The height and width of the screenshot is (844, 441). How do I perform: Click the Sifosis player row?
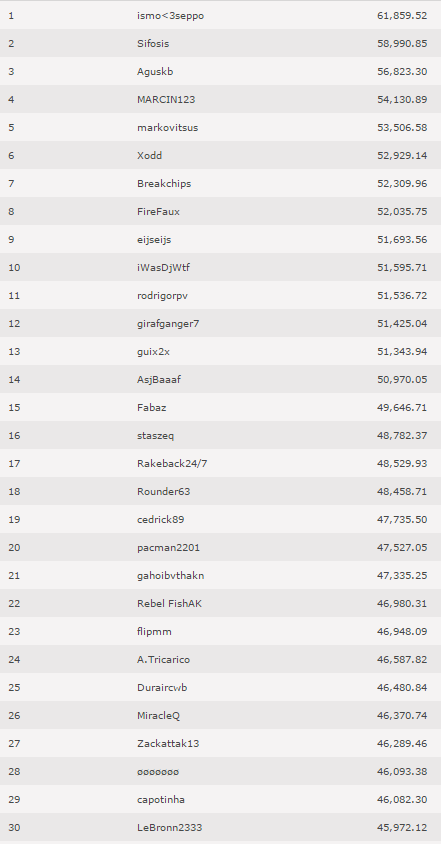pos(220,43)
